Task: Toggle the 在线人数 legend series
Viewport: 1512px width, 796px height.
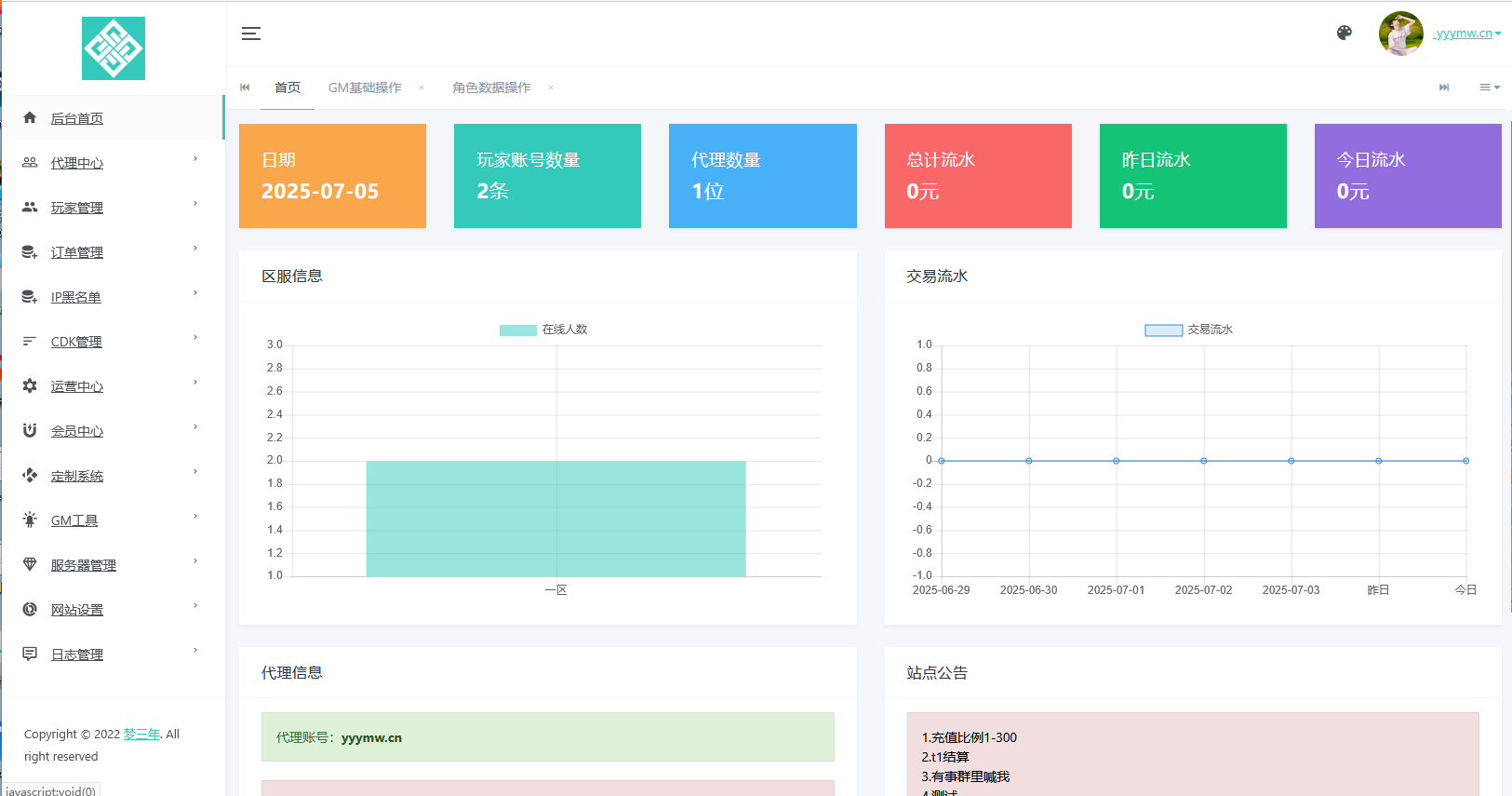Action: coord(543,330)
